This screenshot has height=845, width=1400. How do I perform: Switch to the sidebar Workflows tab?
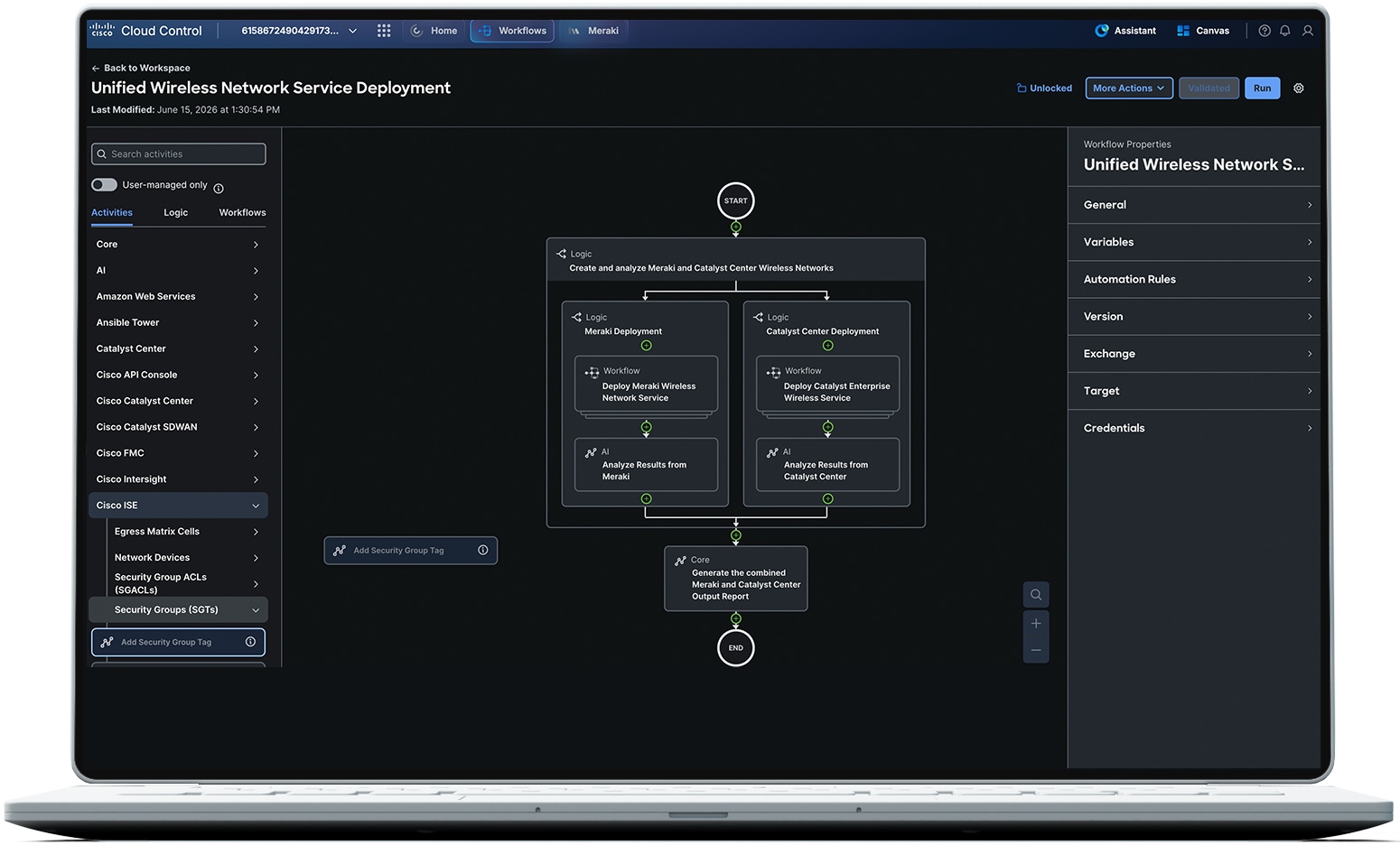click(x=242, y=213)
